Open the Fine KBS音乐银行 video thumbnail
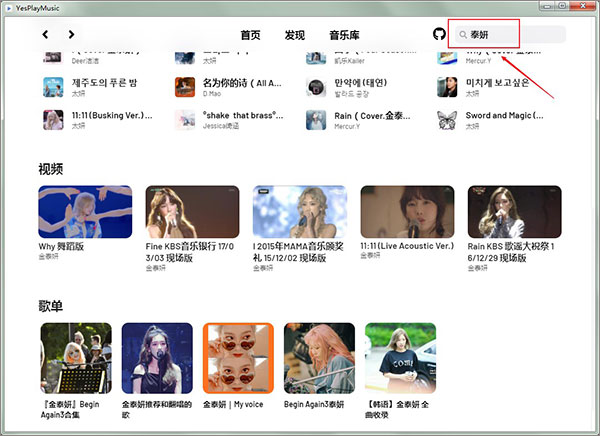The width and height of the screenshot is (600, 436). tap(192, 211)
